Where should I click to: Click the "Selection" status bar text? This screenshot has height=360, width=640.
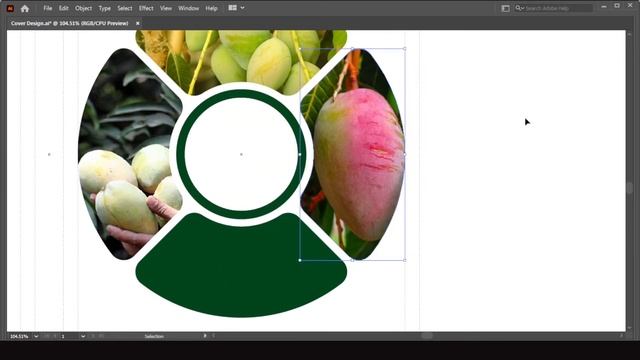click(154, 336)
